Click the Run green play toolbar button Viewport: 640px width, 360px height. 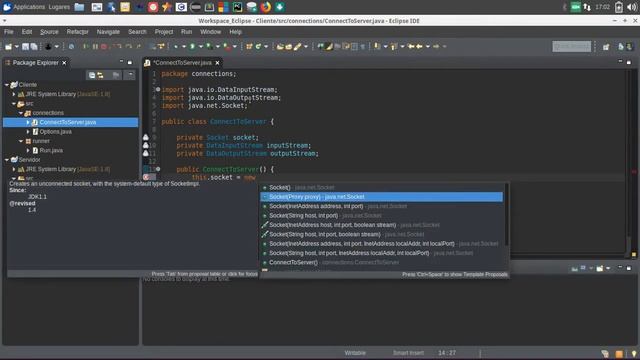[192, 47]
